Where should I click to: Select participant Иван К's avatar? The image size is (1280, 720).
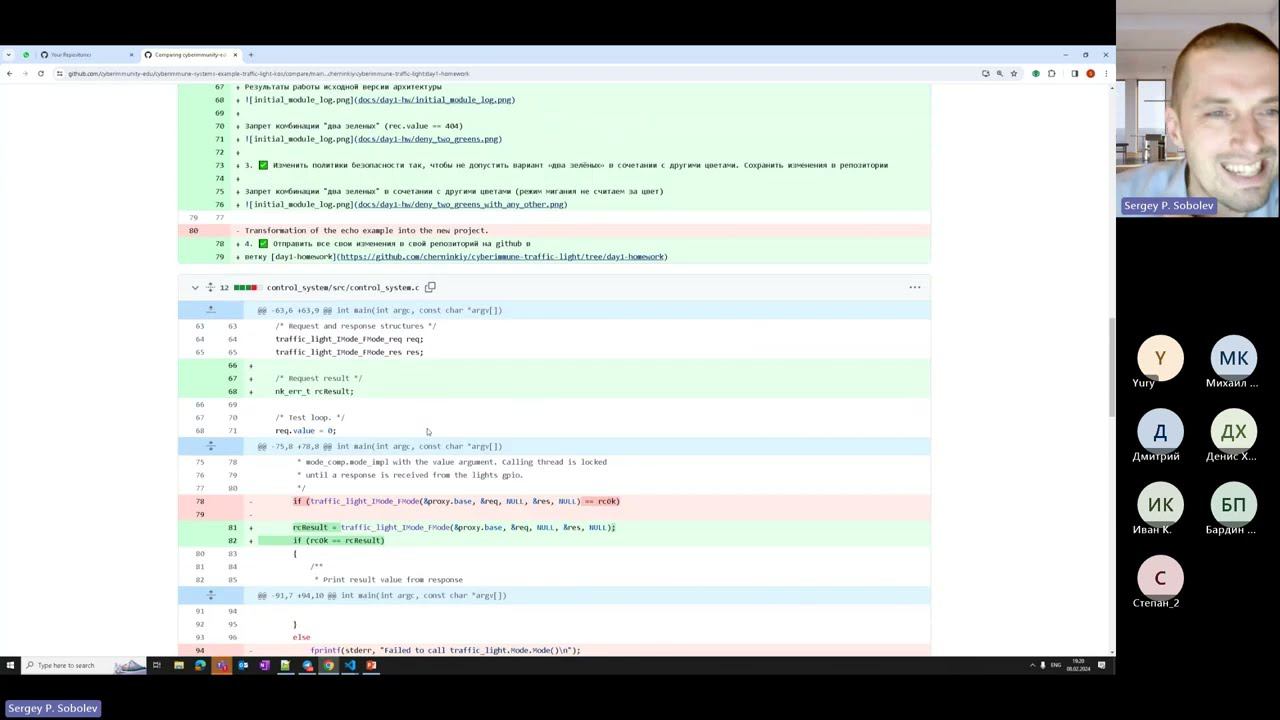[1160, 505]
